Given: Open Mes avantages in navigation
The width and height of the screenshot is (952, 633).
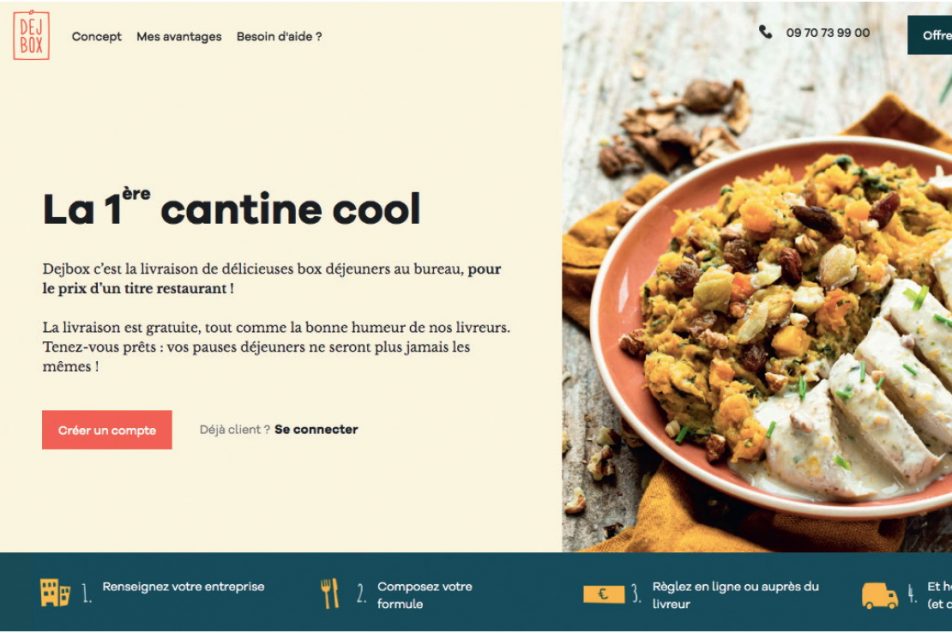Looking at the screenshot, I should [x=179, y=36].
